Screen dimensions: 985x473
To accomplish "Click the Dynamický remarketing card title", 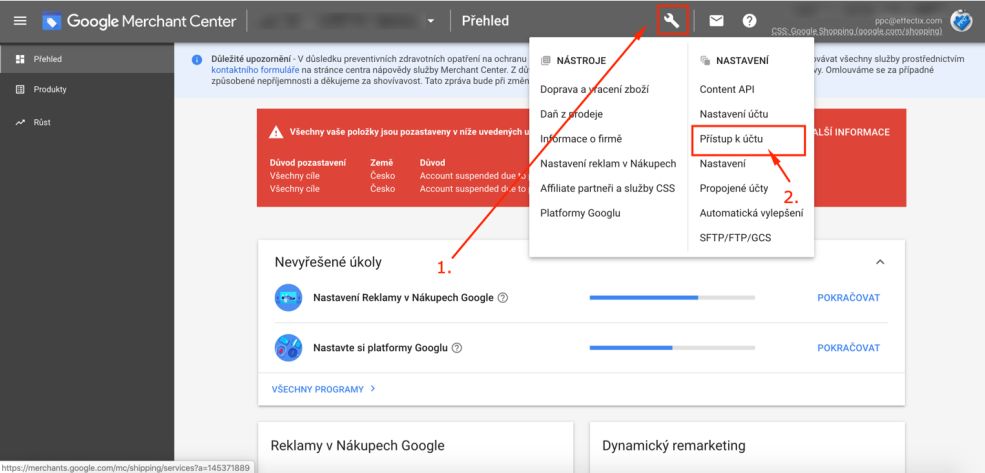I will point(673,446).
